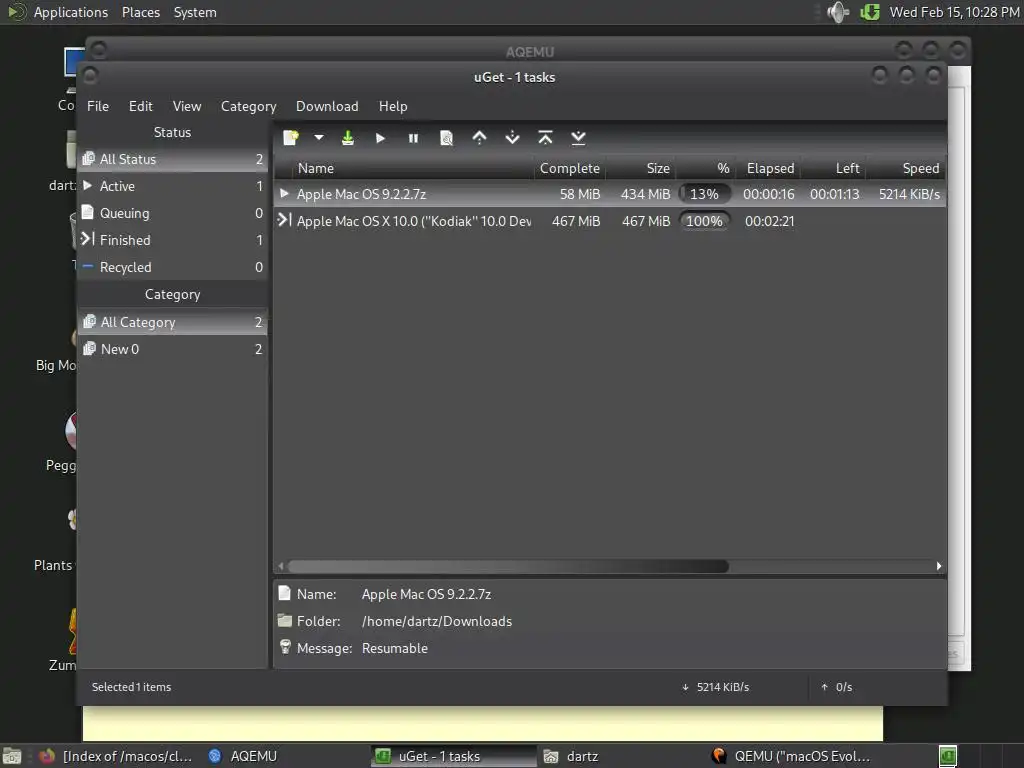This screenshot has width=1024, height=768.
Task: Open the New Download dropdown arrow
Action: tap(319, 138)
